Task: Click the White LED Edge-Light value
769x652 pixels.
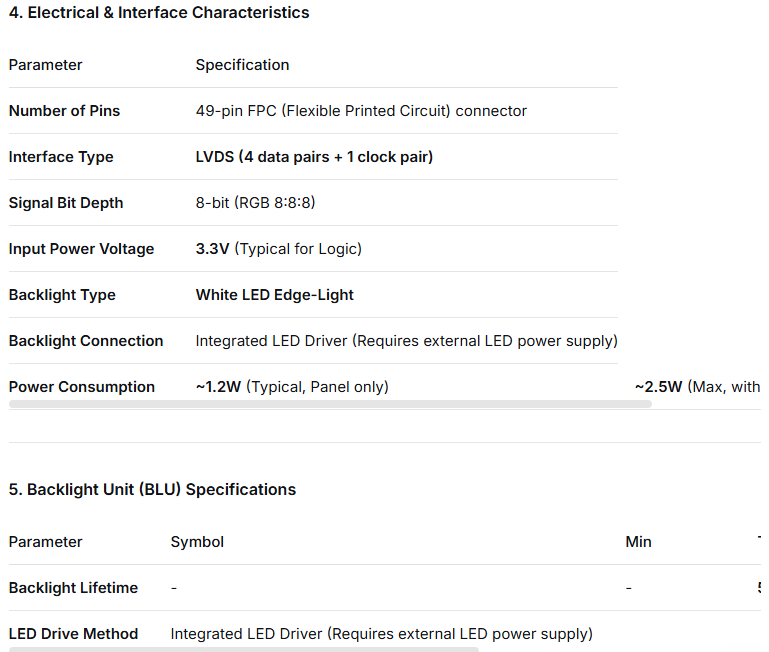Action: point(274,295)
